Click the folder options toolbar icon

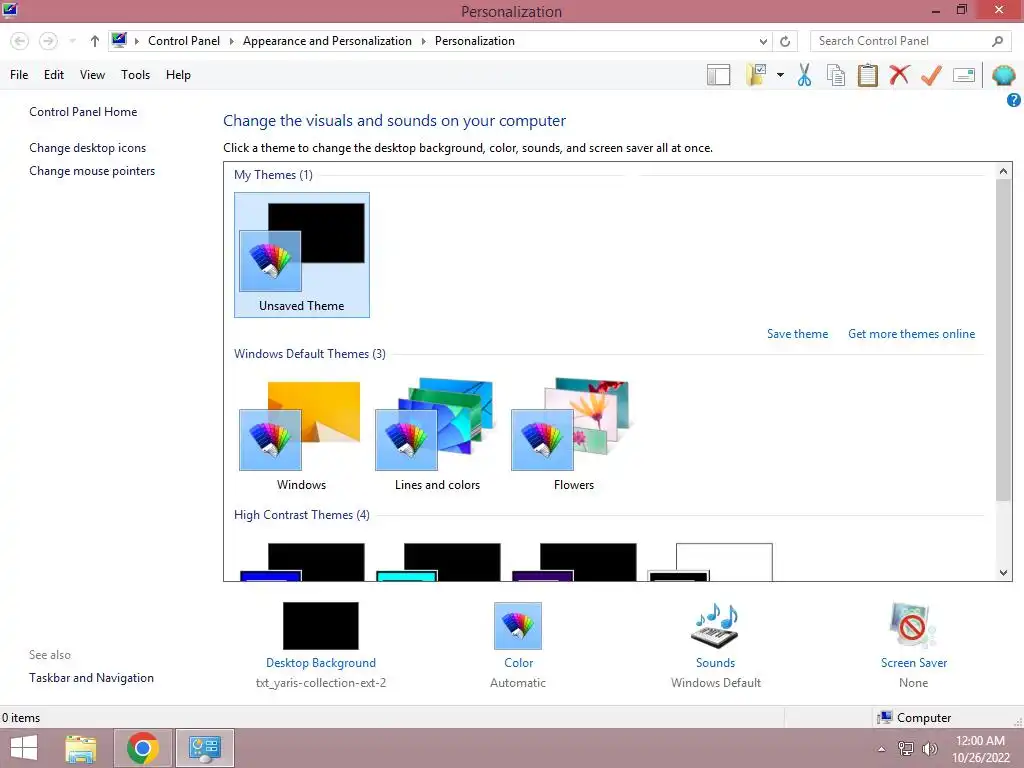(756, 74)
